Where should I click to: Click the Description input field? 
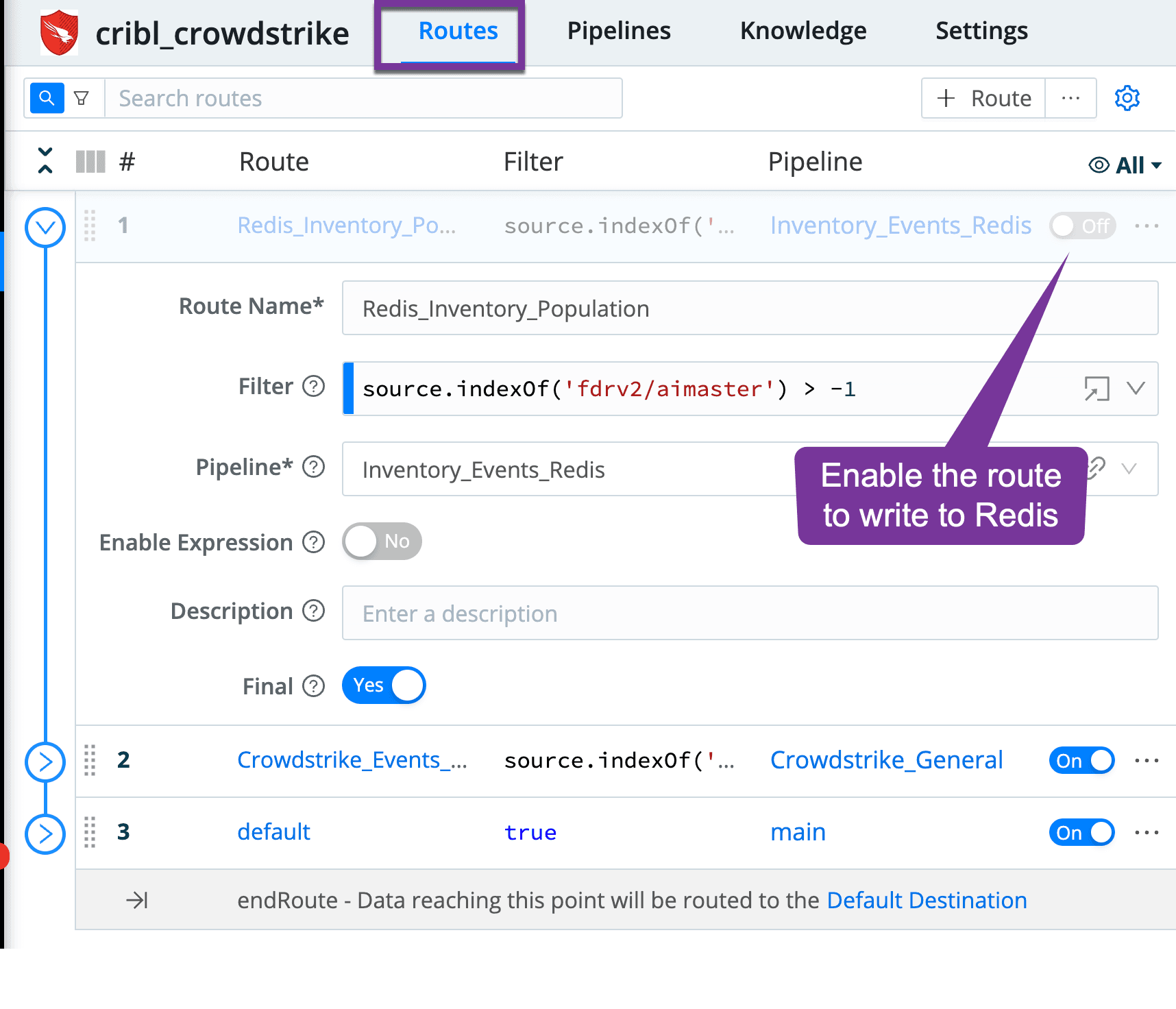pos(750,613)
